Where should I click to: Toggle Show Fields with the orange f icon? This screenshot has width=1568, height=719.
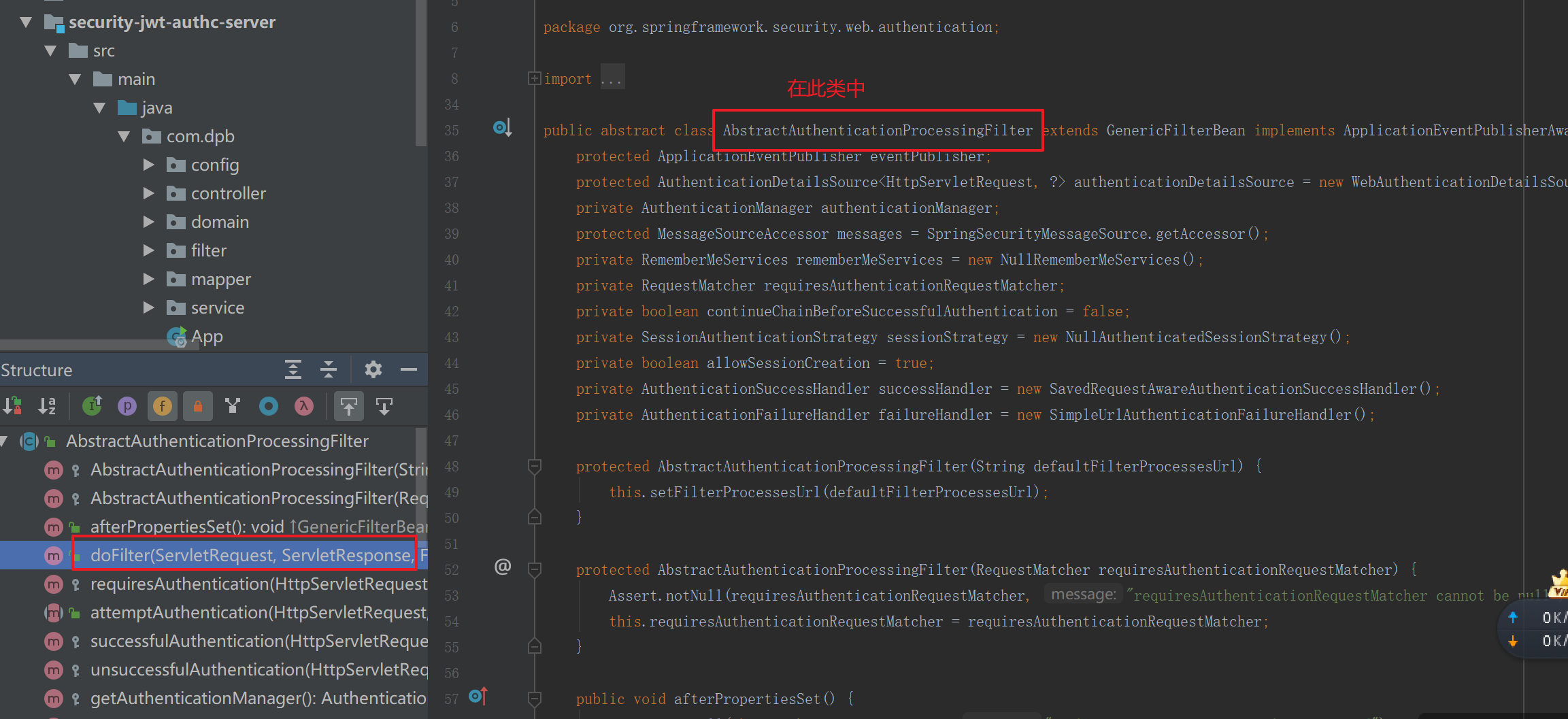coord(163,406)
